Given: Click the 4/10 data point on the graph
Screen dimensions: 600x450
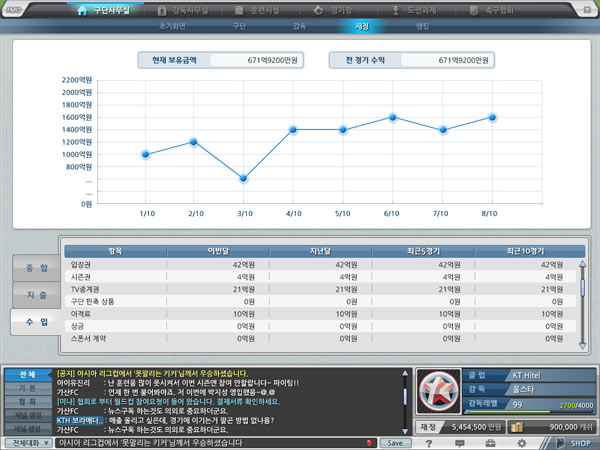Looking at the screenshot, I should pyautogui.click(x=293, y=130).
